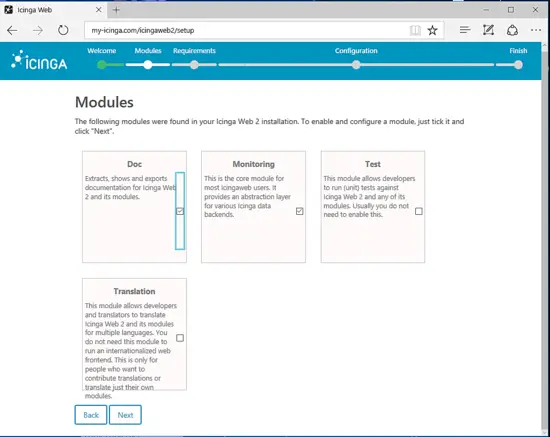Image resolution: width=550 pixels, height=437 pixels.
Task: Click the browser back arrow
Action: 12,31
